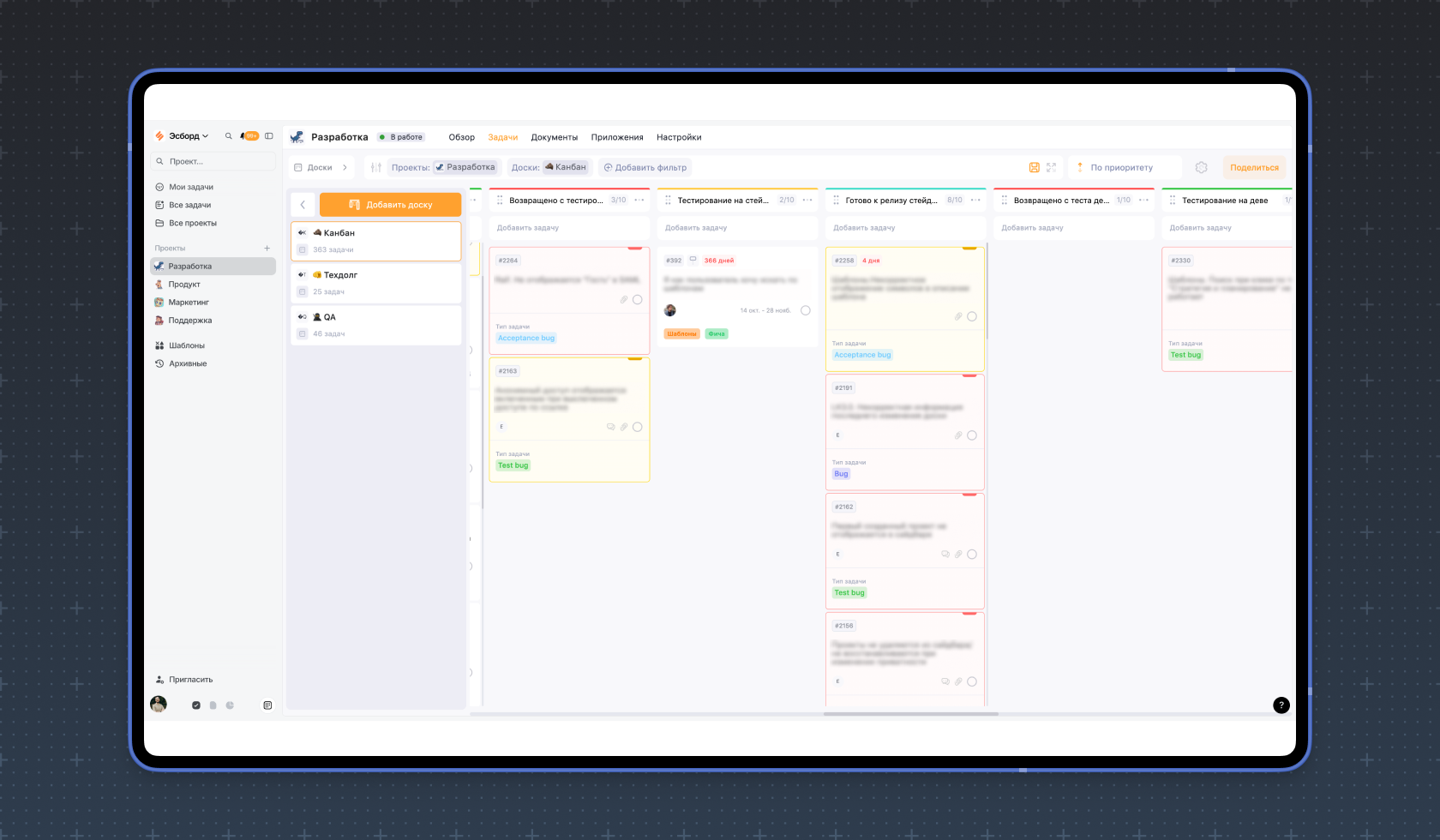The height and width of the screenshot is (840, 1440).
Task: Click the filter sliders icon
Action: (375, 168)
